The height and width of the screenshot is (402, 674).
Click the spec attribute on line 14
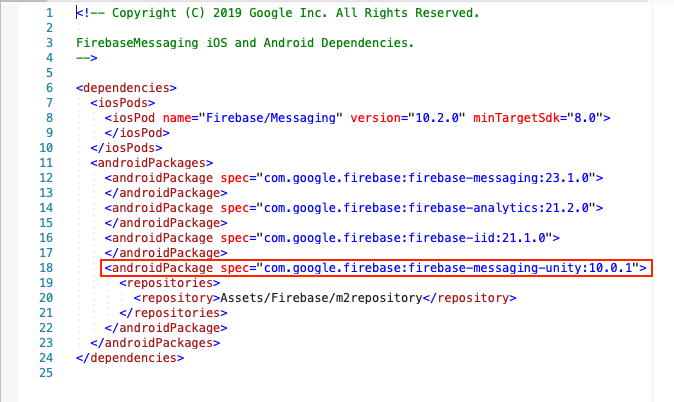click(235, 208)
